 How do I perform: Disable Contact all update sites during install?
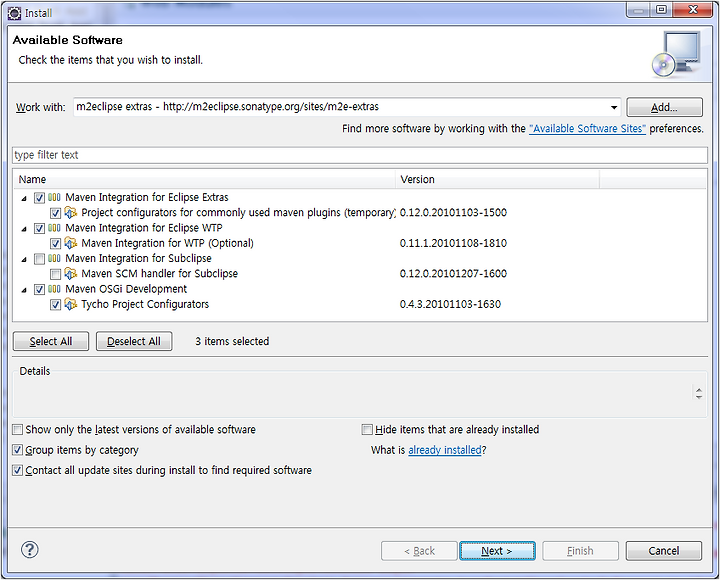click(x=17, y=470)
